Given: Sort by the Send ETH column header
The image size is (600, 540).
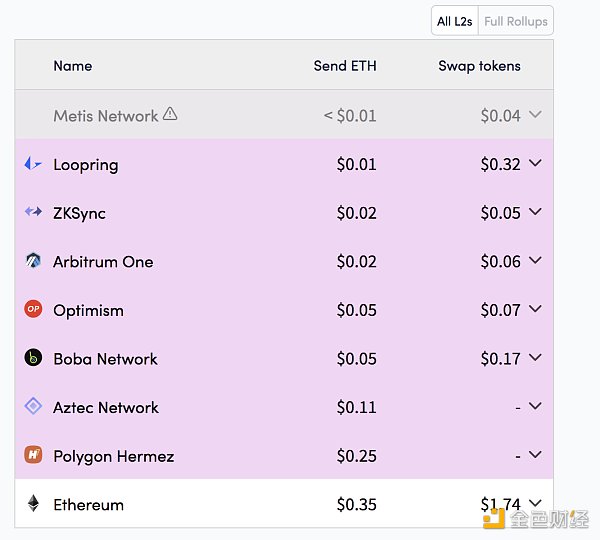Looking at the screenshot, I should pyautogui.click(x=344, y=66).
